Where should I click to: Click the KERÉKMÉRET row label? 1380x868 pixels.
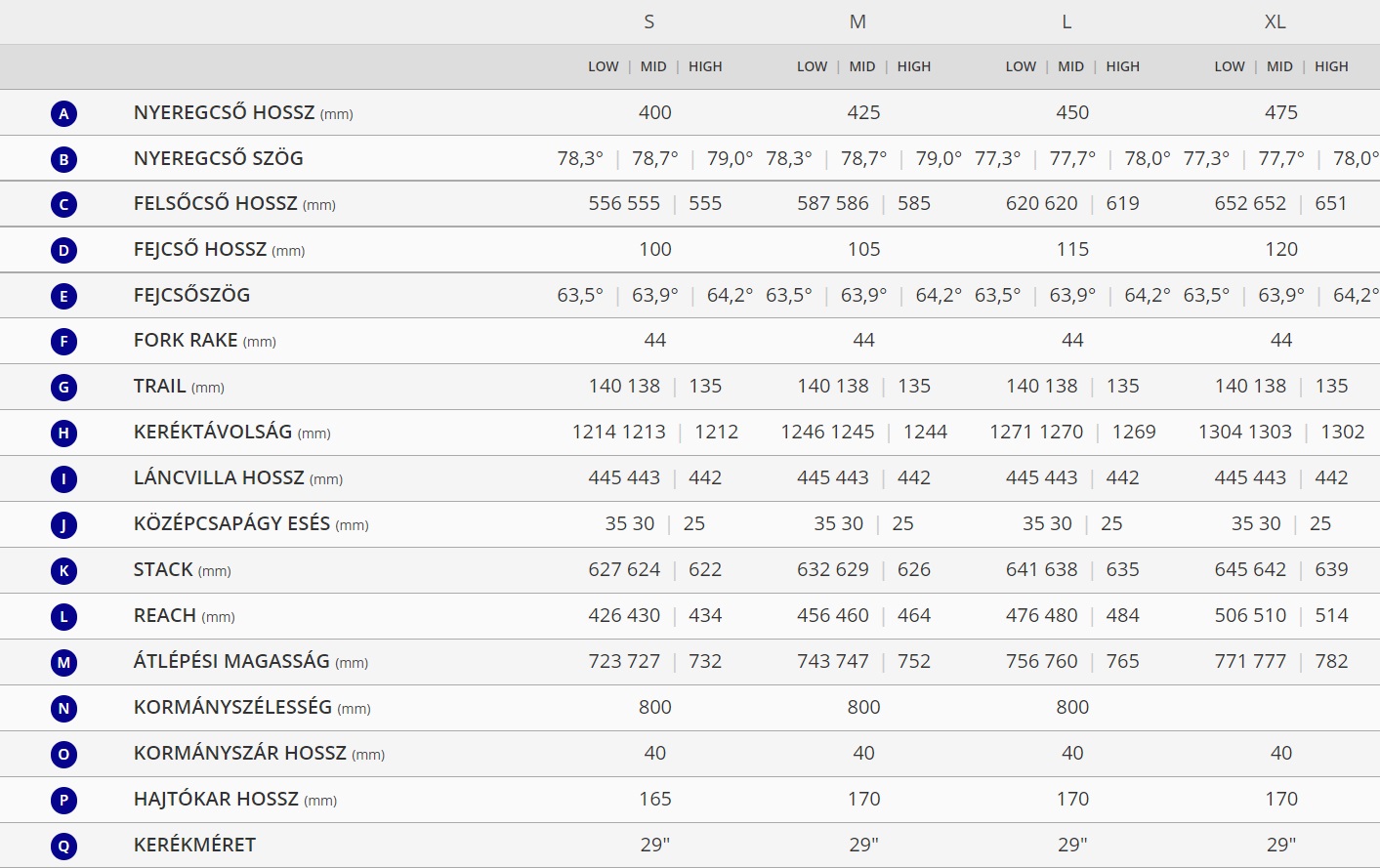coord(194,845)
